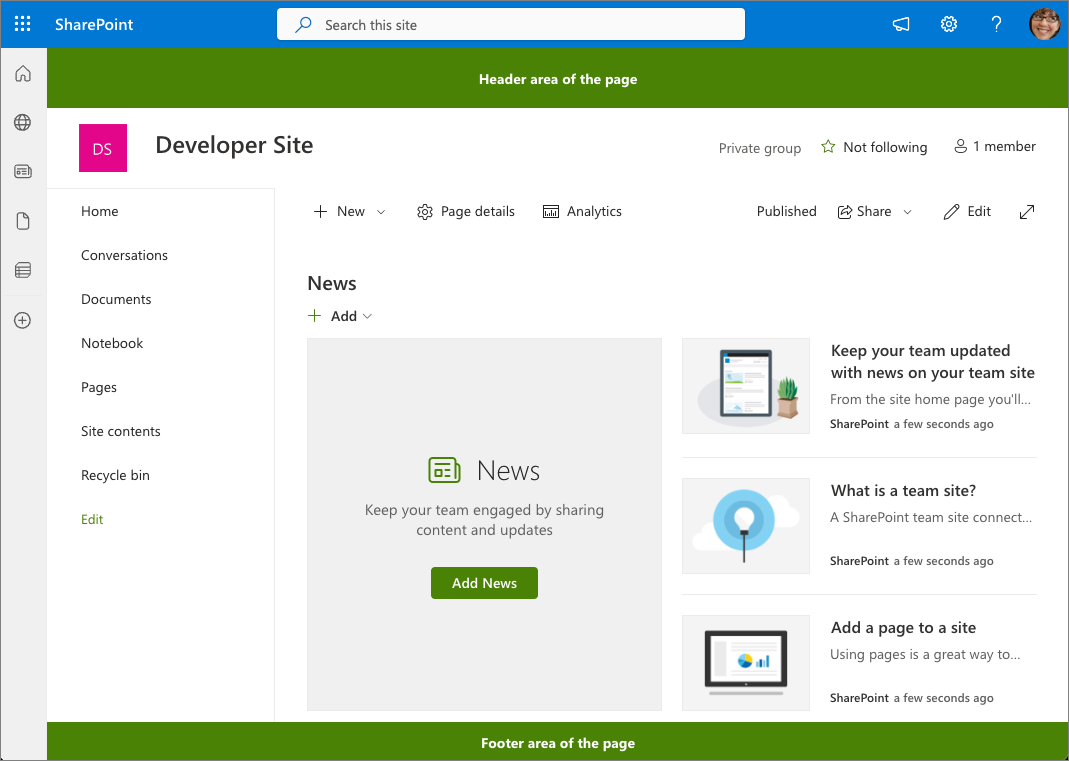The width and height of the screenshot is (1069, 761).
Task: Click 'Header area of the page' banner text
Action: [x=558, y=79]
